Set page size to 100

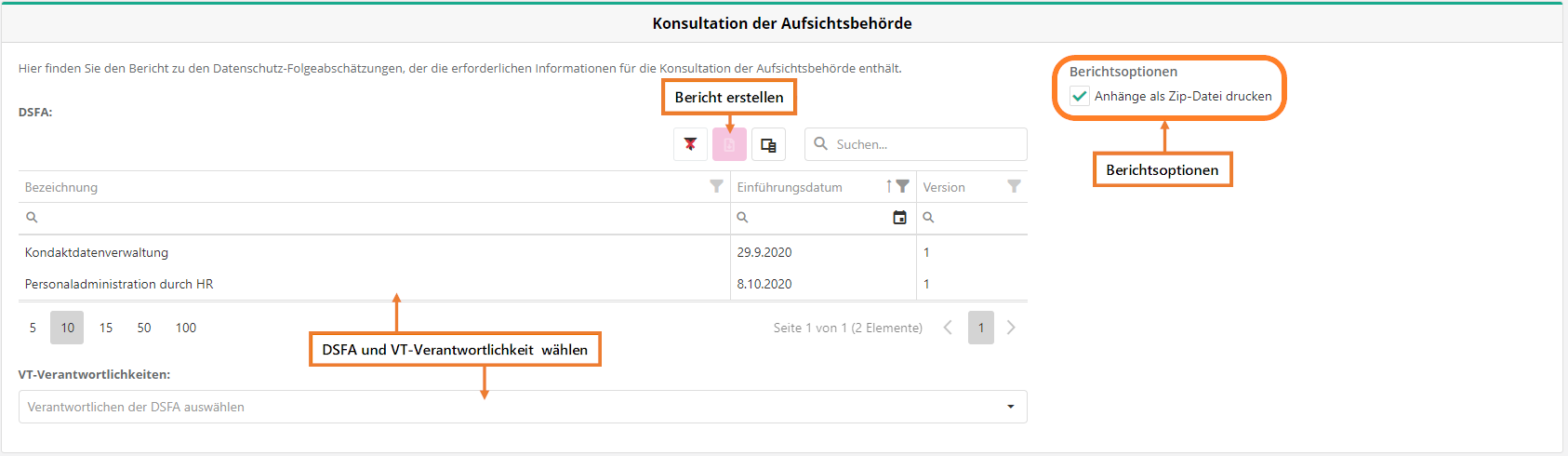(x=186, y=328)
